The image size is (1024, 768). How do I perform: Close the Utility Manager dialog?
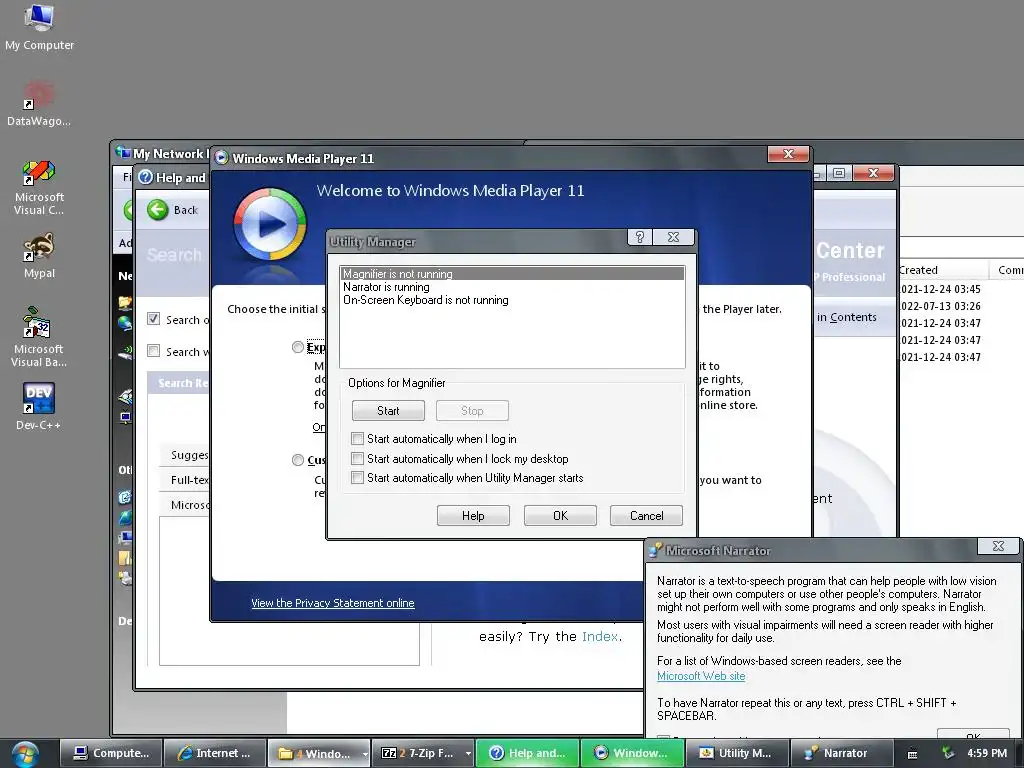(x=674, y=237)
